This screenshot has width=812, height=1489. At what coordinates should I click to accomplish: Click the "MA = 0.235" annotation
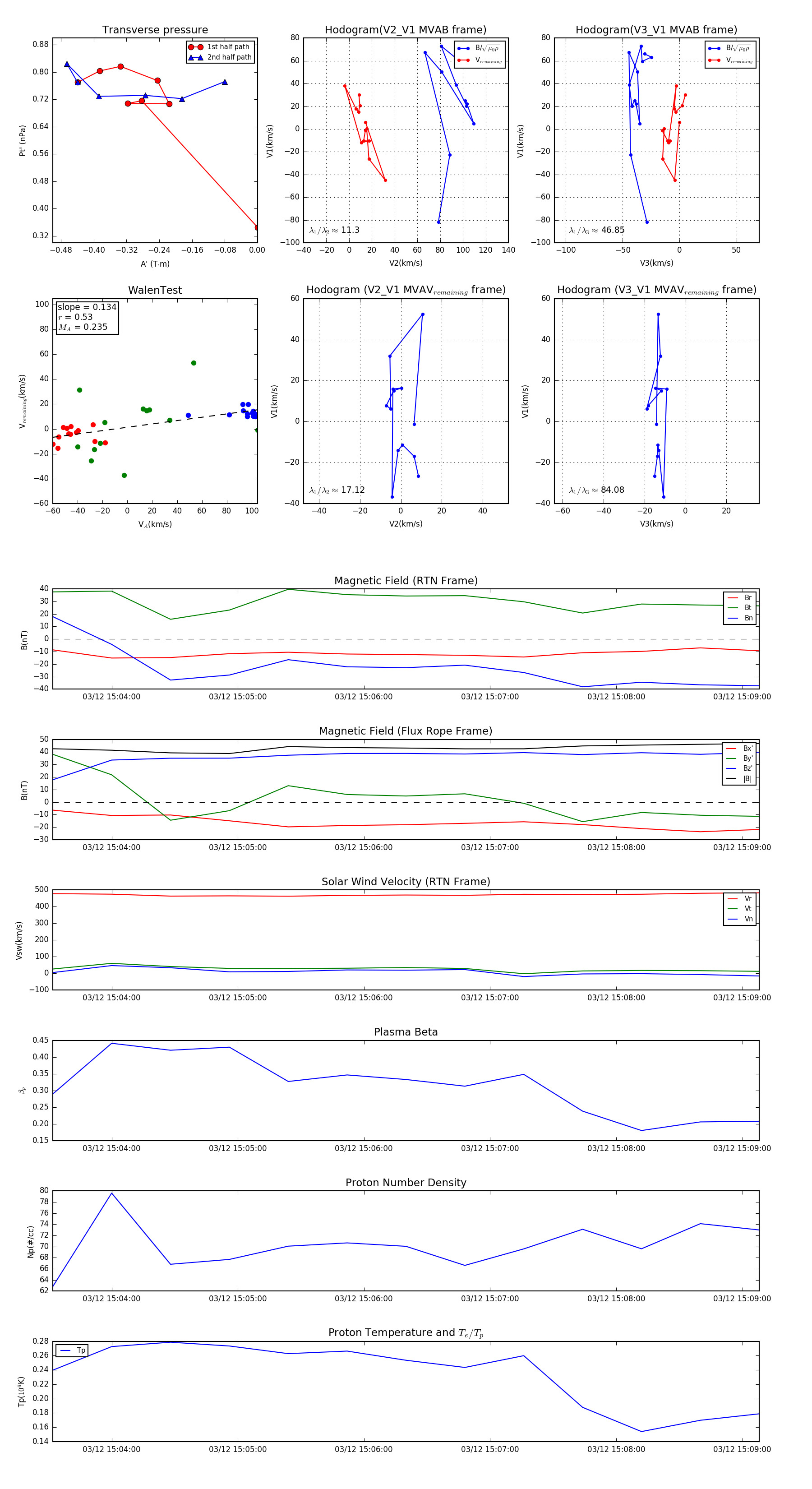click(x=83, y=327)
